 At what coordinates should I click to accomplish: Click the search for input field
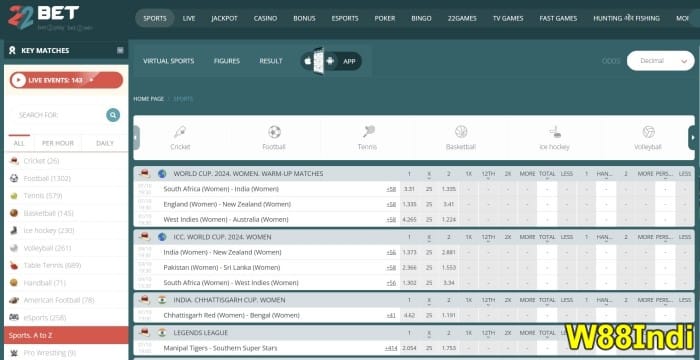60,115
